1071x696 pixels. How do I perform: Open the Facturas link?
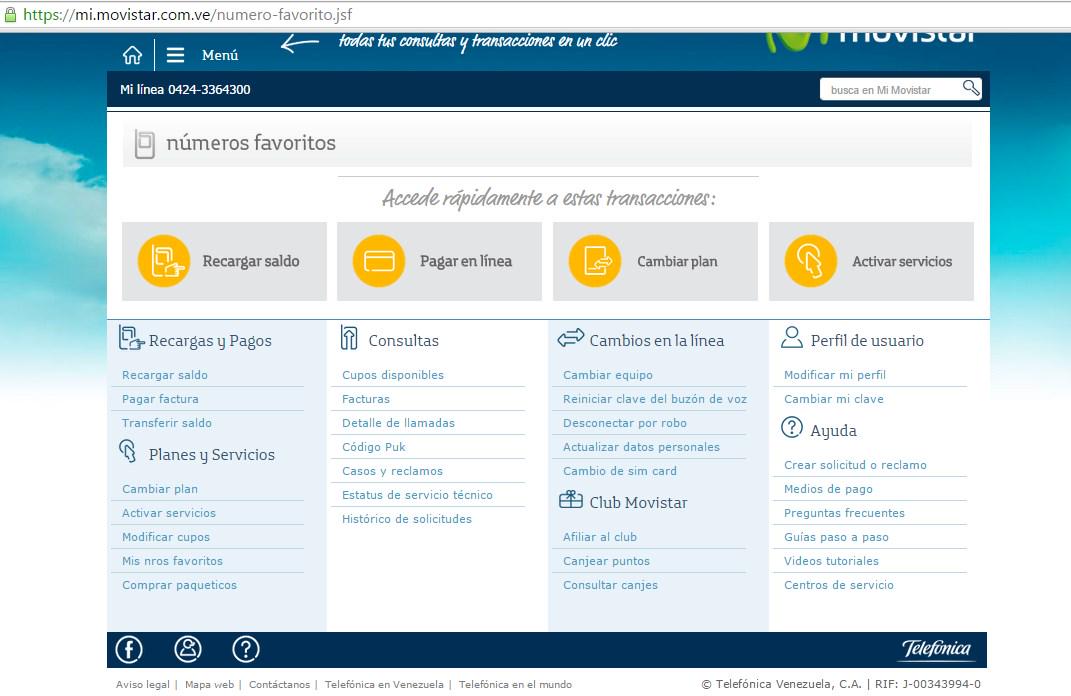pos(366,399)
